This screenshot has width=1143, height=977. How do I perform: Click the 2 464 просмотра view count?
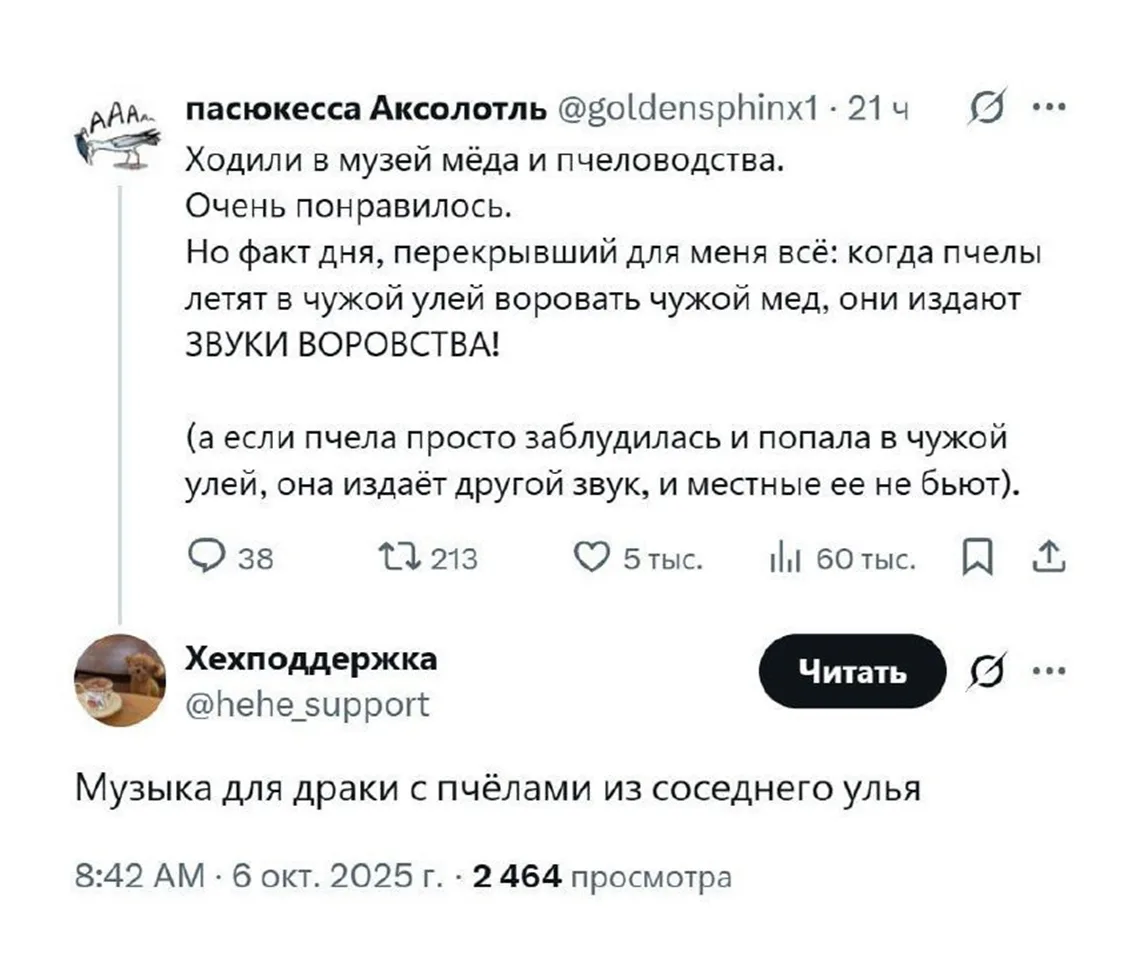601,878
